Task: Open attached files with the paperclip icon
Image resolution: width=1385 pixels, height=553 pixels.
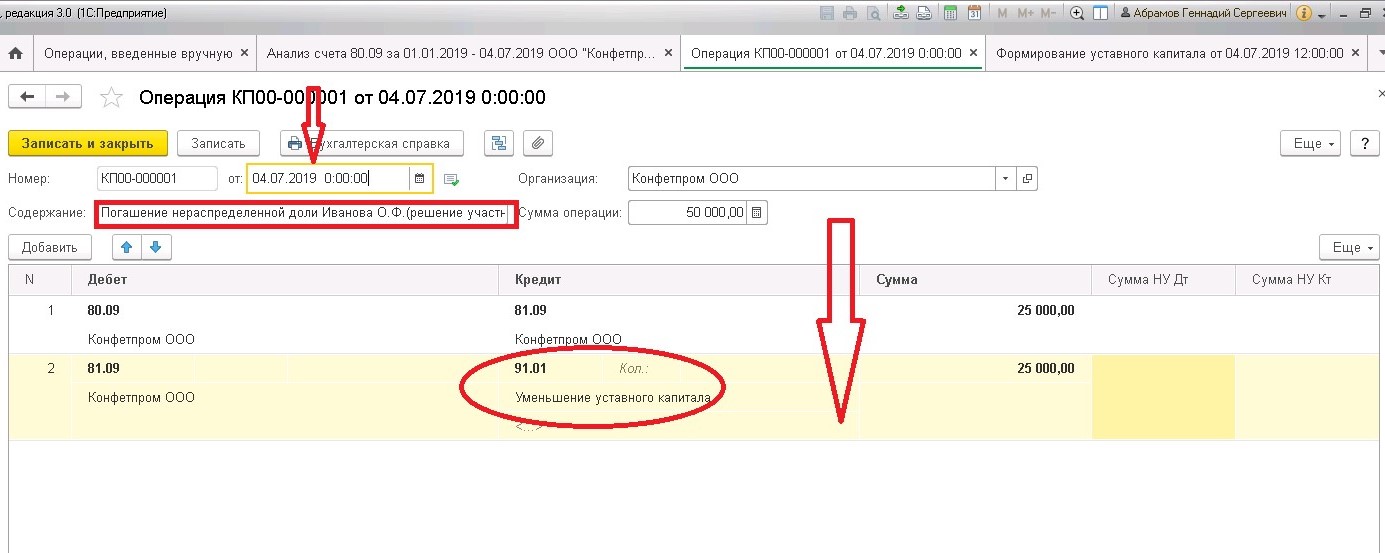Action: pyautogui.click(x=538, y=143)
